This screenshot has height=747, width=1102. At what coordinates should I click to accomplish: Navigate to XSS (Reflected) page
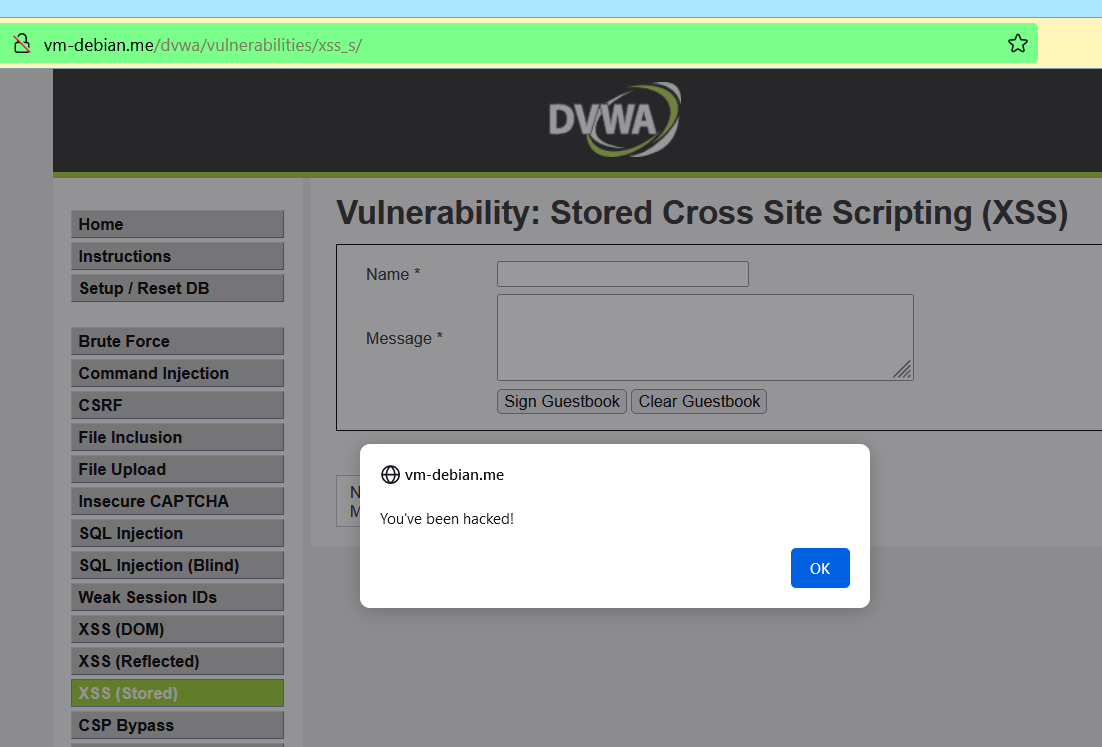[177, 661]
